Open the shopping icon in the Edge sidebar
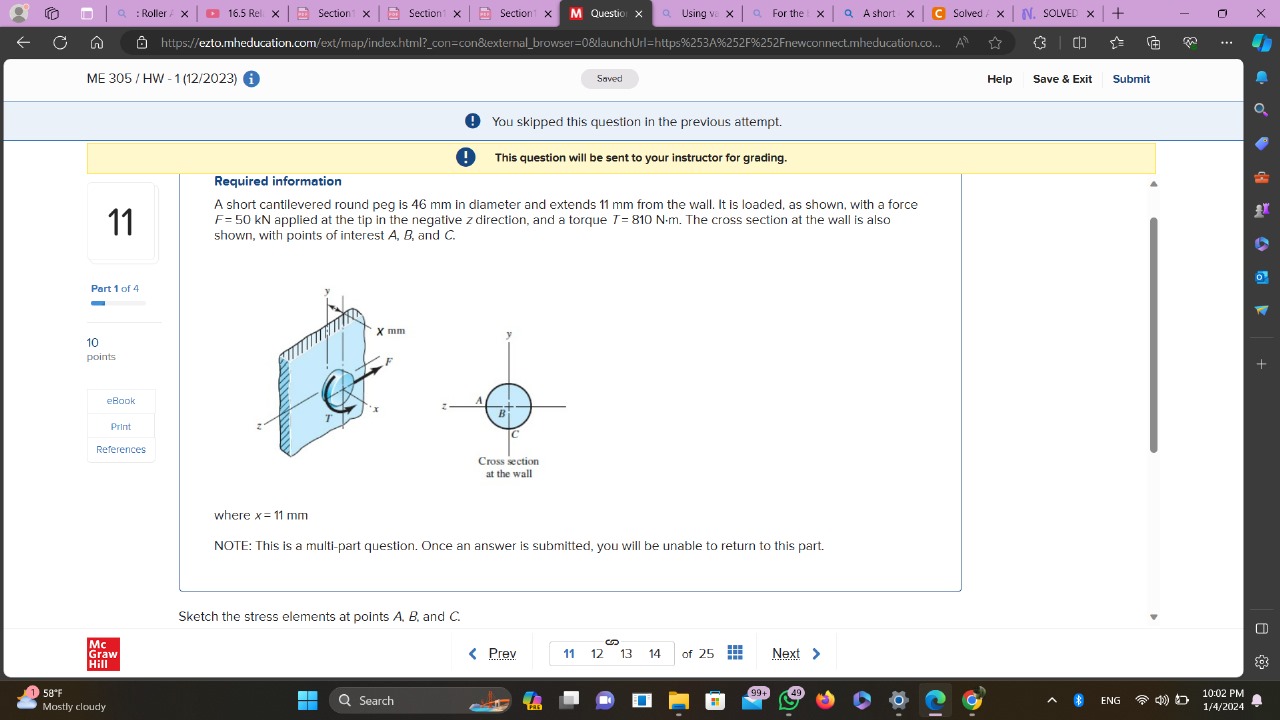Image resolution: width=1280 pixels, height=720 pixels. point(1261,143)
